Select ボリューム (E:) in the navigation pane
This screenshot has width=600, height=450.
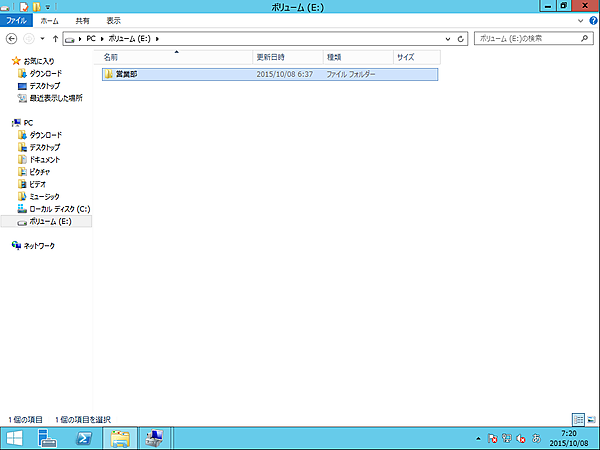tap(46, 221)
